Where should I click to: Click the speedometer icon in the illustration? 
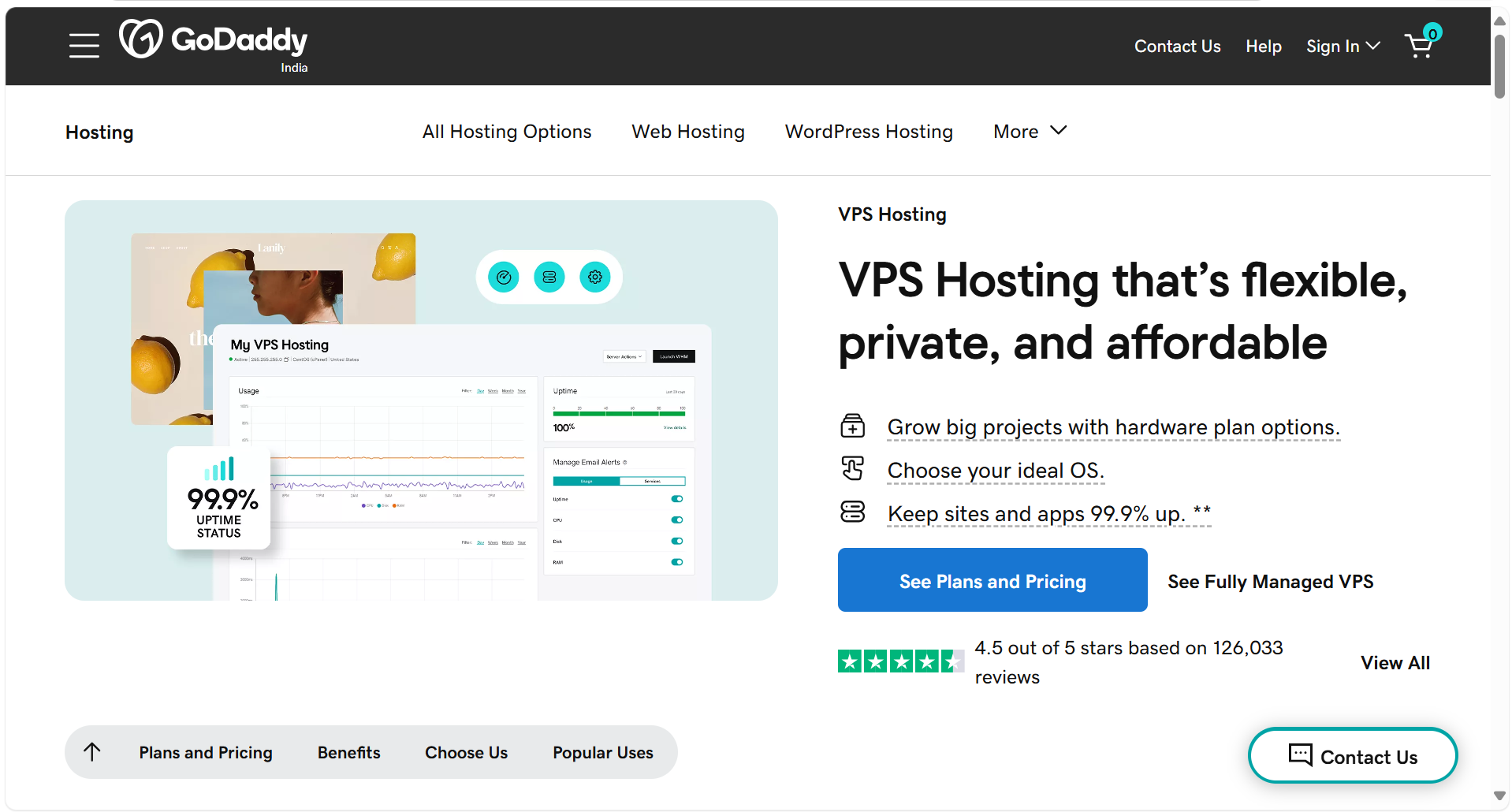[x=504, y=277]
